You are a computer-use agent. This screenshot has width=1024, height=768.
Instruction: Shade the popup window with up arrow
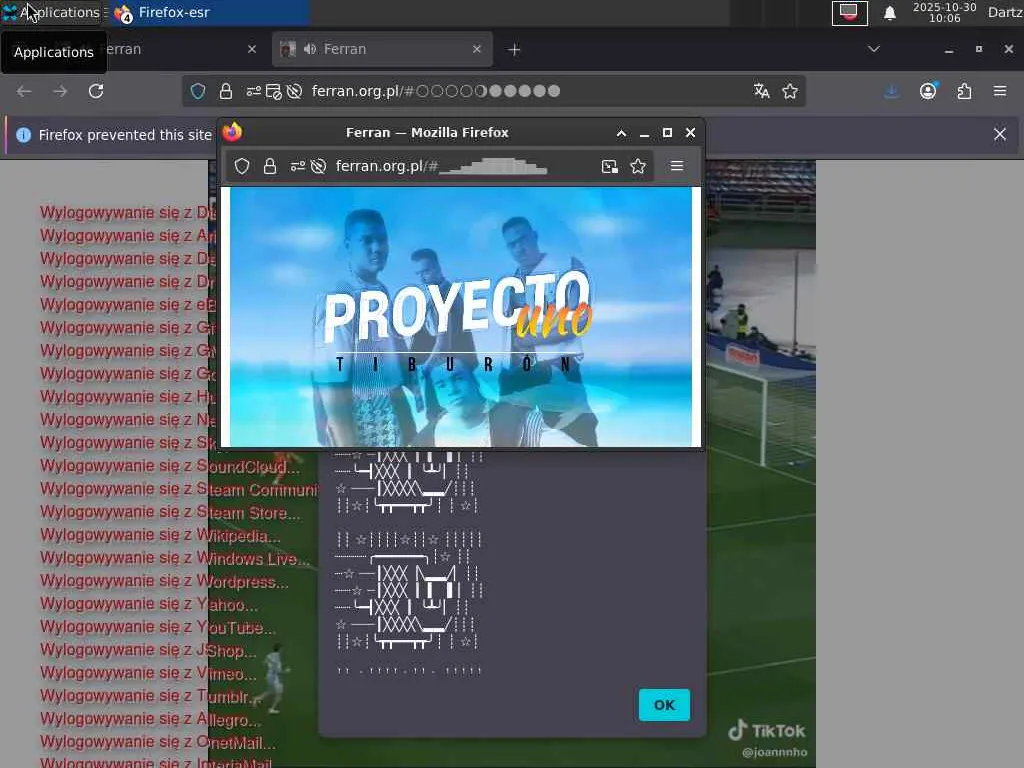pyautogui.click(x=621, y=133)
